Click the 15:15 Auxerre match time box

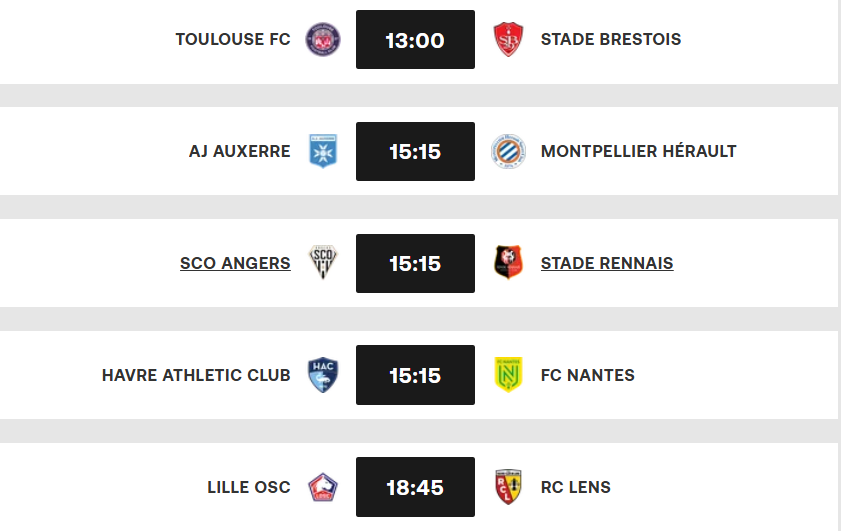point(415,151)
